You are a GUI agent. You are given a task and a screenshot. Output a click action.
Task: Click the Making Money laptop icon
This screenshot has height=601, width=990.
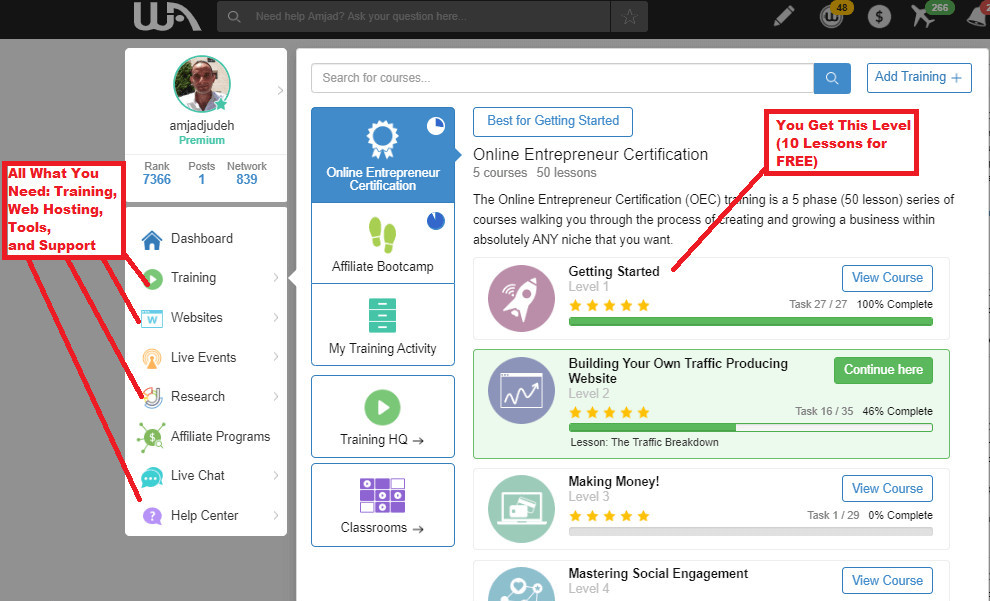(x=522, y=509)
